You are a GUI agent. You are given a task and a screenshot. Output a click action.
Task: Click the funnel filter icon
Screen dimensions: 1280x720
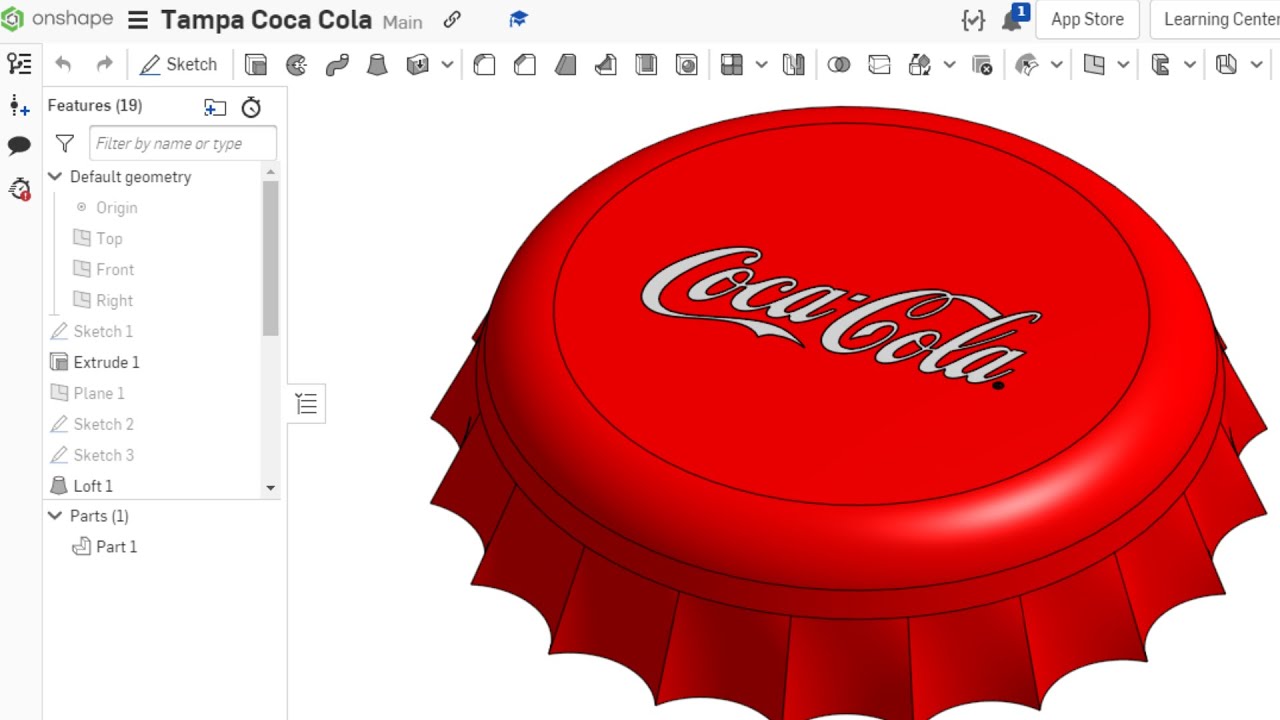65,144
